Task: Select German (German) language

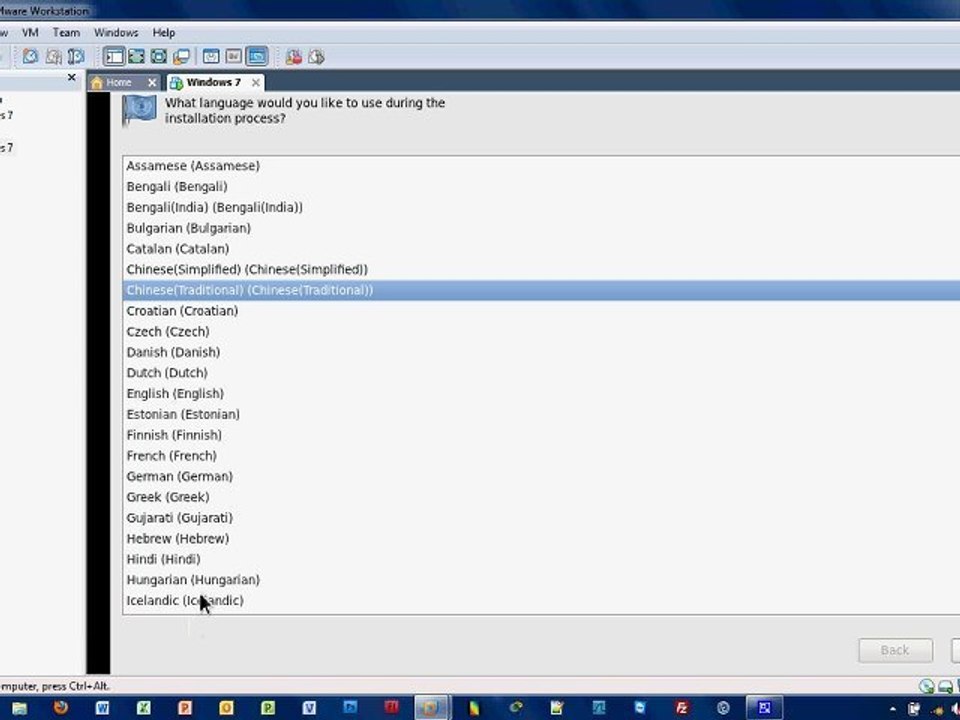Action: [541, 476]
